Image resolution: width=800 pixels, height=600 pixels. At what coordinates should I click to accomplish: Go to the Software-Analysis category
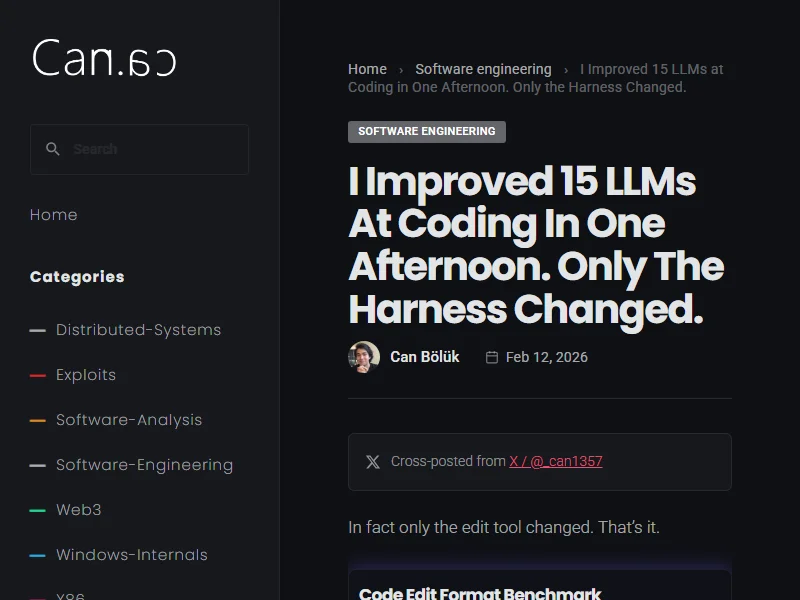(x=129, y=420)
